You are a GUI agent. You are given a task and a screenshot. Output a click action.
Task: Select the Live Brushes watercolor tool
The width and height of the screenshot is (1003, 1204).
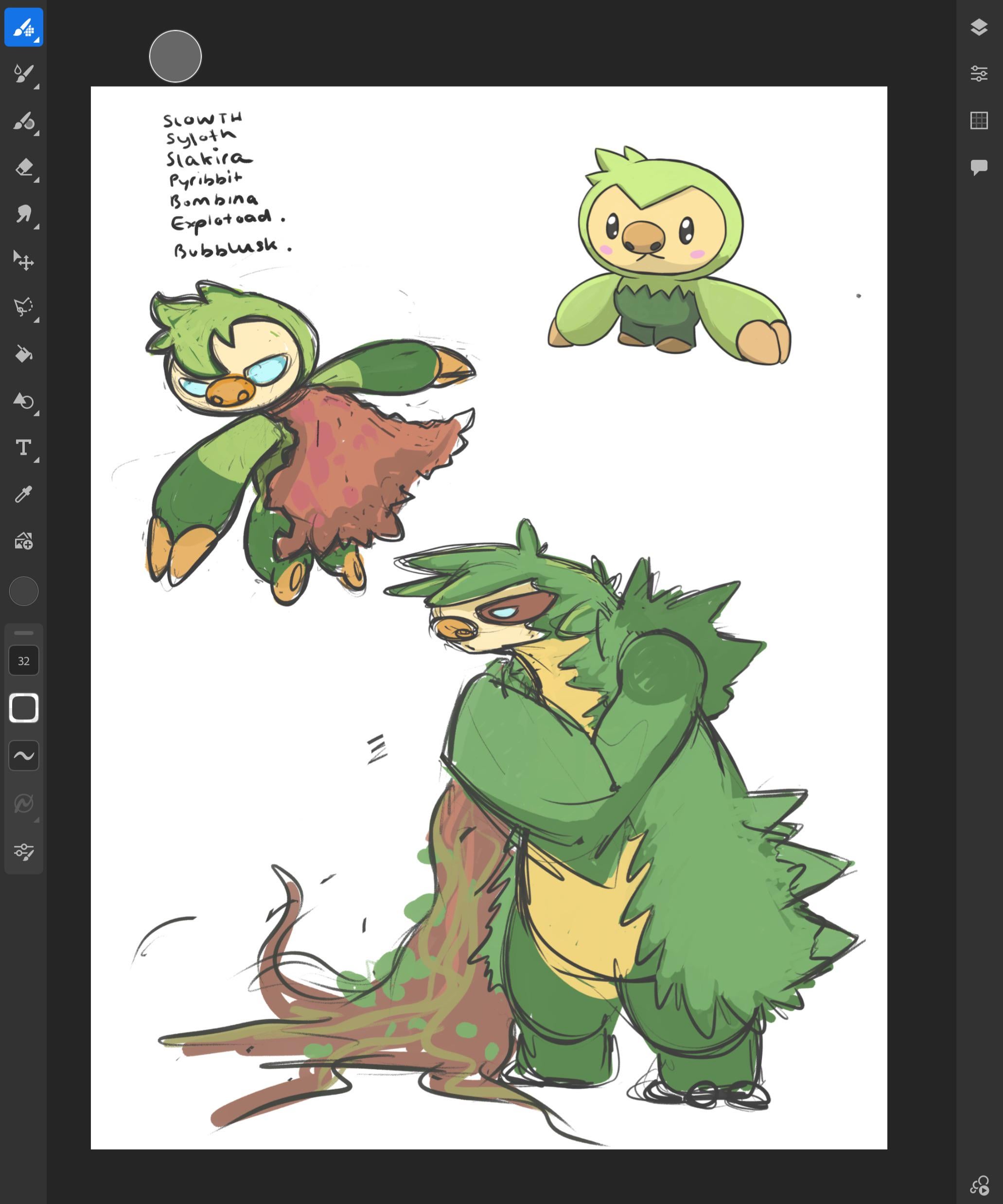tap(23, 73)
